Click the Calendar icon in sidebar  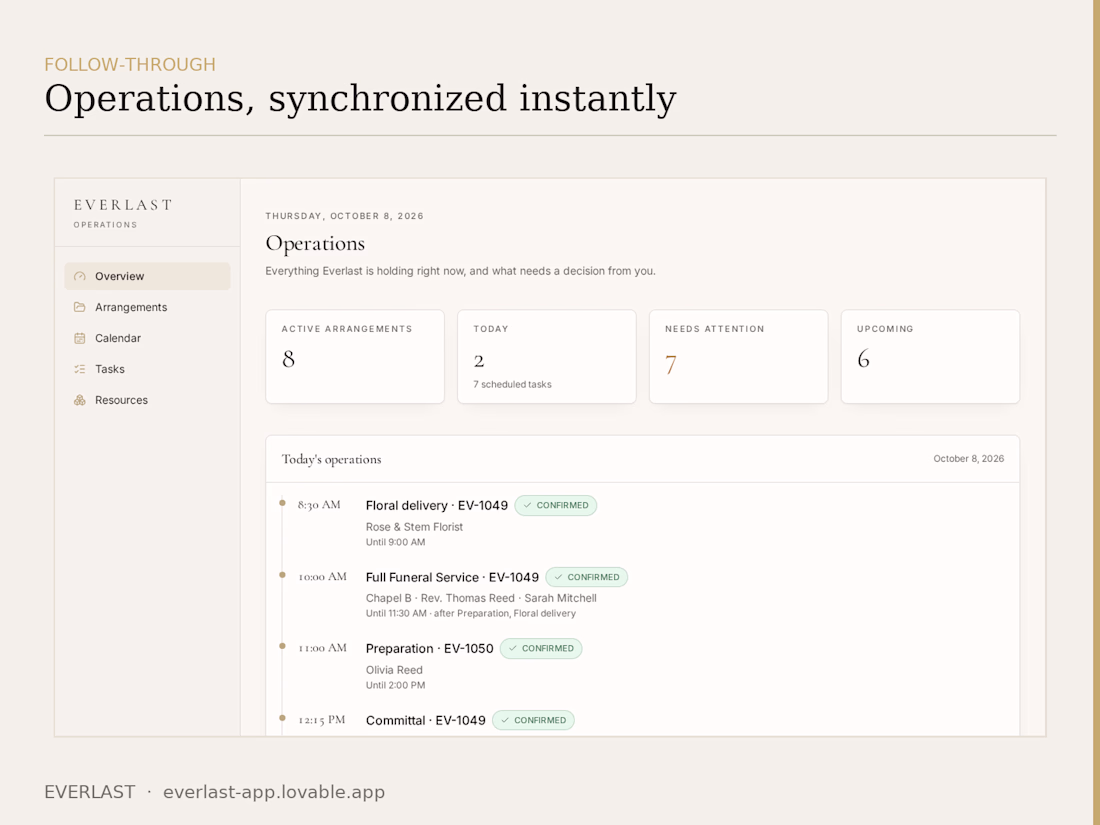tap(80, 338)
